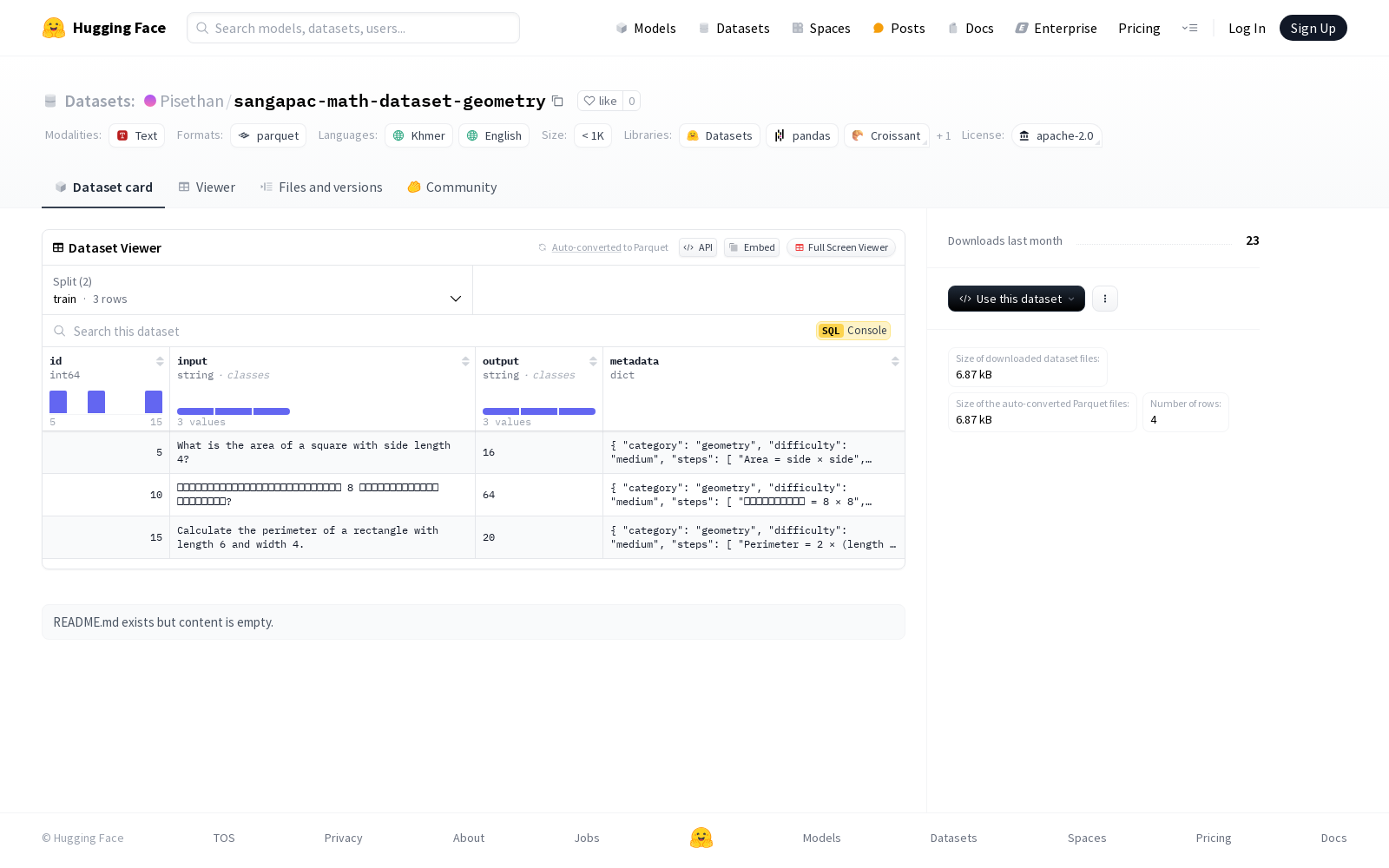Click the footer Hugging Face emoji logo
Viewport: 1389px width, 868px height.
[x=701, y=838]
